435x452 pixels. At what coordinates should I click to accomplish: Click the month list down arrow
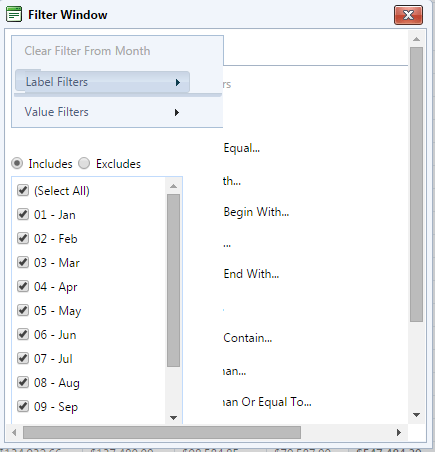173,418
